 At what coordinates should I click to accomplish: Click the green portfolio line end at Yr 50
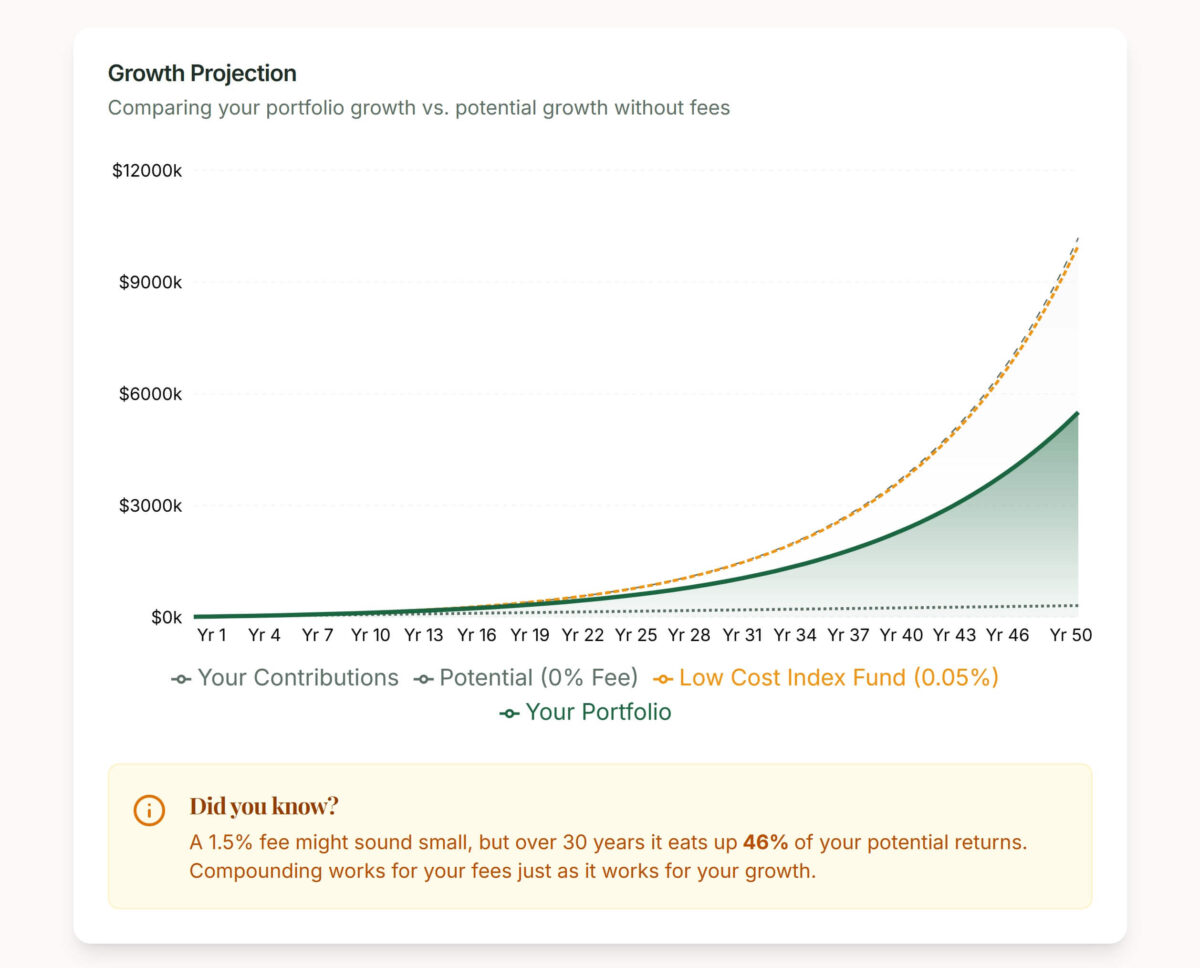tap(1077, 413)
